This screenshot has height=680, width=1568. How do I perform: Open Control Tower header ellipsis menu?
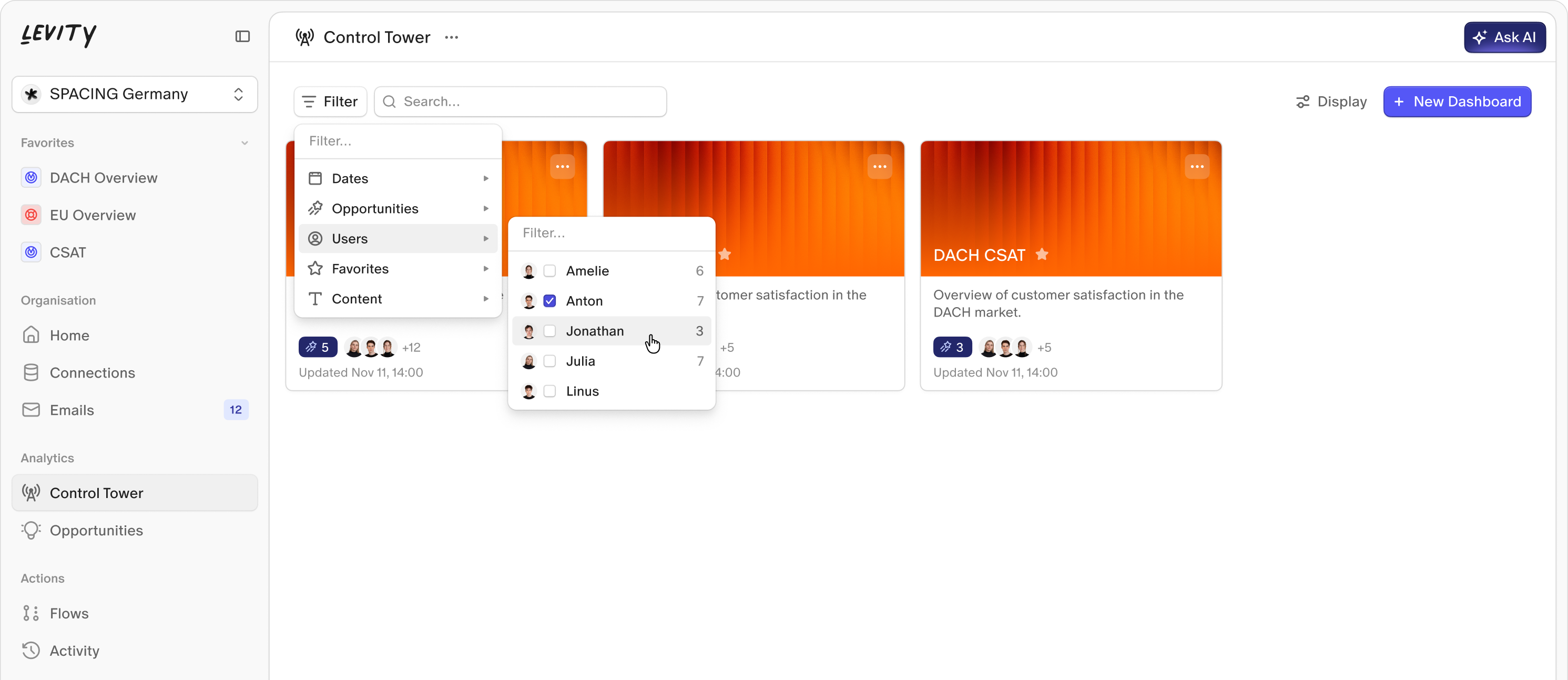point(451,37)
